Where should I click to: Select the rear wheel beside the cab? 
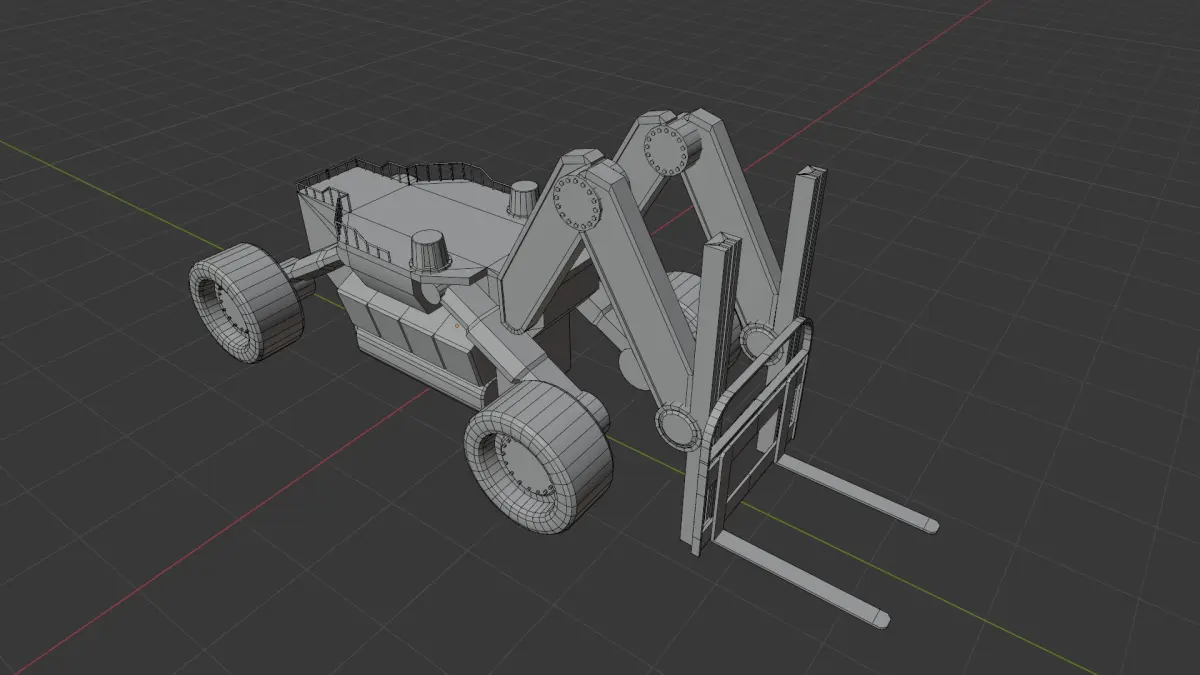point(246,303)
